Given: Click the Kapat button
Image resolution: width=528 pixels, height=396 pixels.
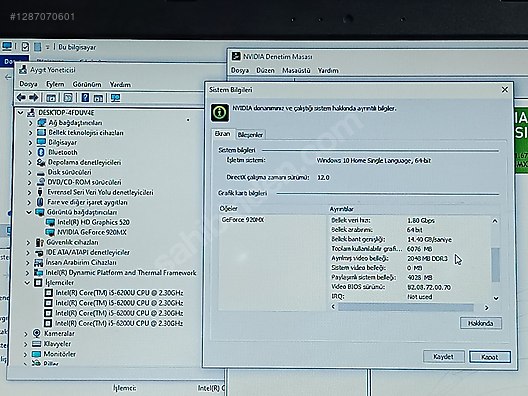Looking at the screenshot, I should pyautogui.click(x=490, y=357).
